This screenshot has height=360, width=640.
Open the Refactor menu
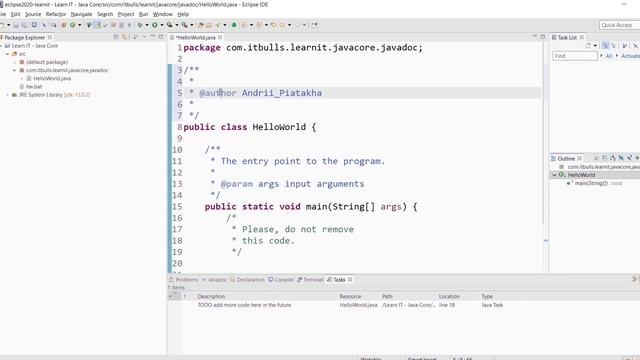[x=56, y=14]
